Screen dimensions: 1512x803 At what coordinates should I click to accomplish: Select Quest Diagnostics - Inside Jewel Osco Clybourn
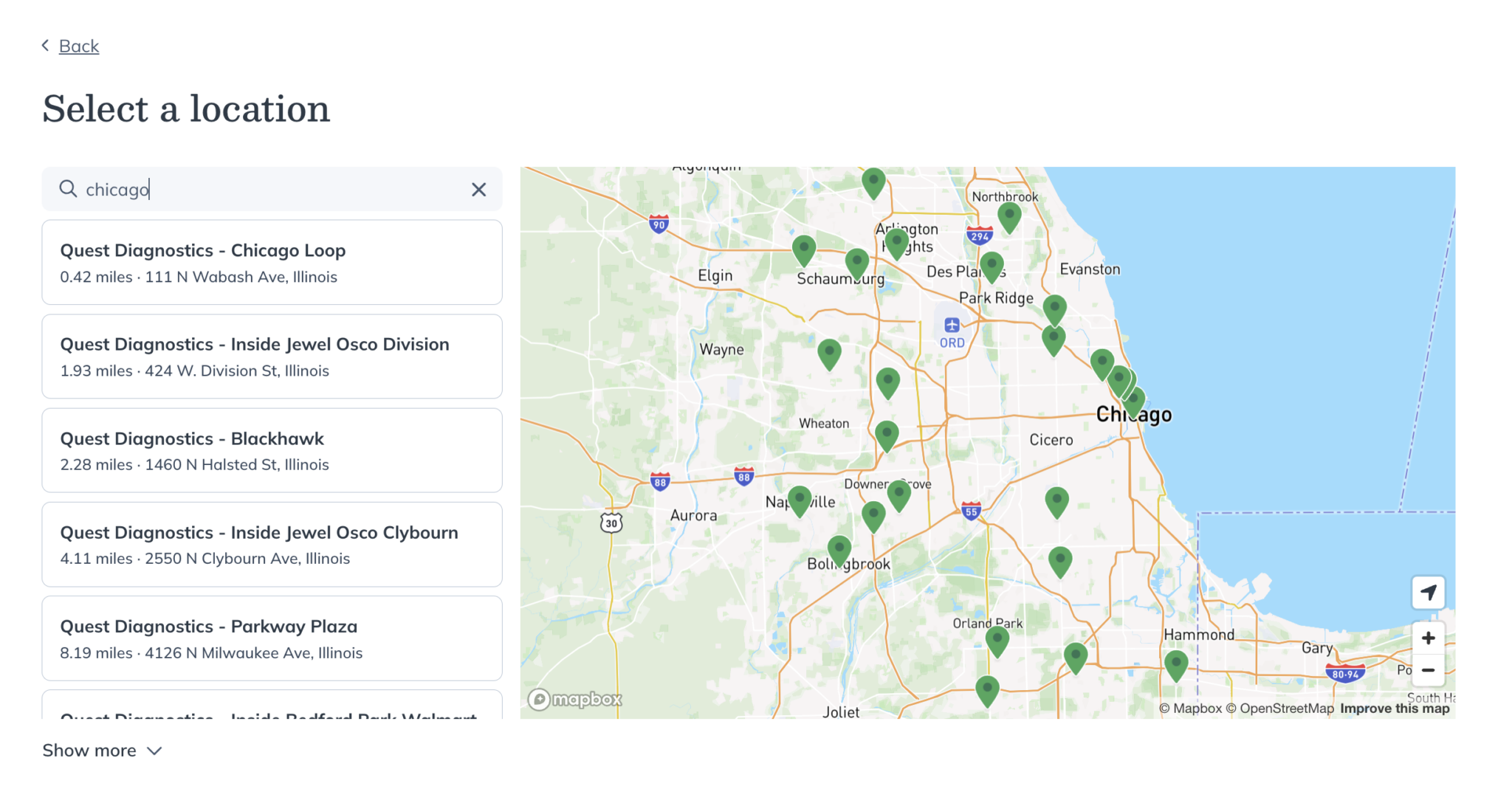(272, 544)
